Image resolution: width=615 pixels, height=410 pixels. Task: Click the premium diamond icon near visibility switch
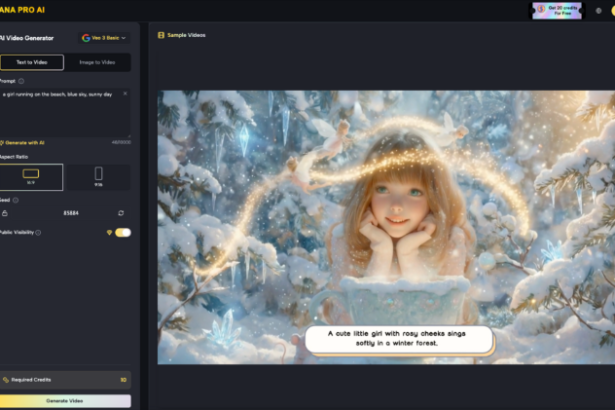point(108,232)
